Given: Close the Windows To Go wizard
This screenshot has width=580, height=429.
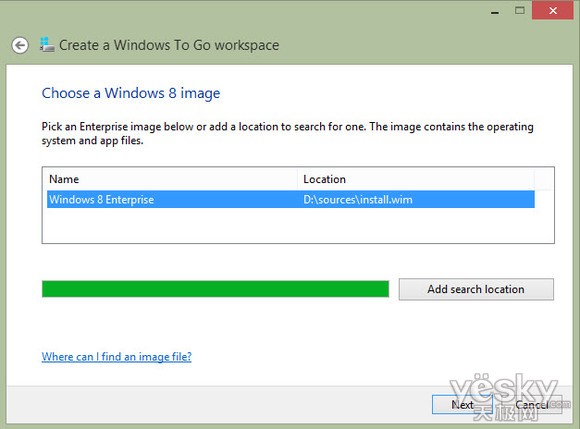Looking at the screenshot, I should 553,10.
